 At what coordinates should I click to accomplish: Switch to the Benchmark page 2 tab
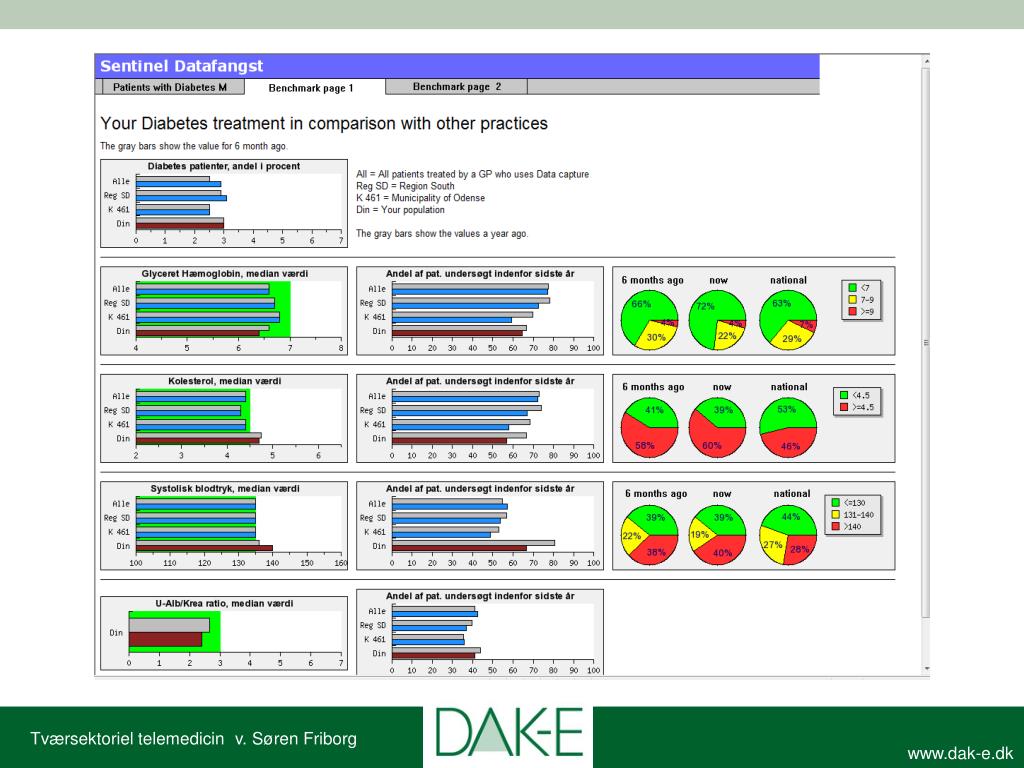[x=456, y=87]
